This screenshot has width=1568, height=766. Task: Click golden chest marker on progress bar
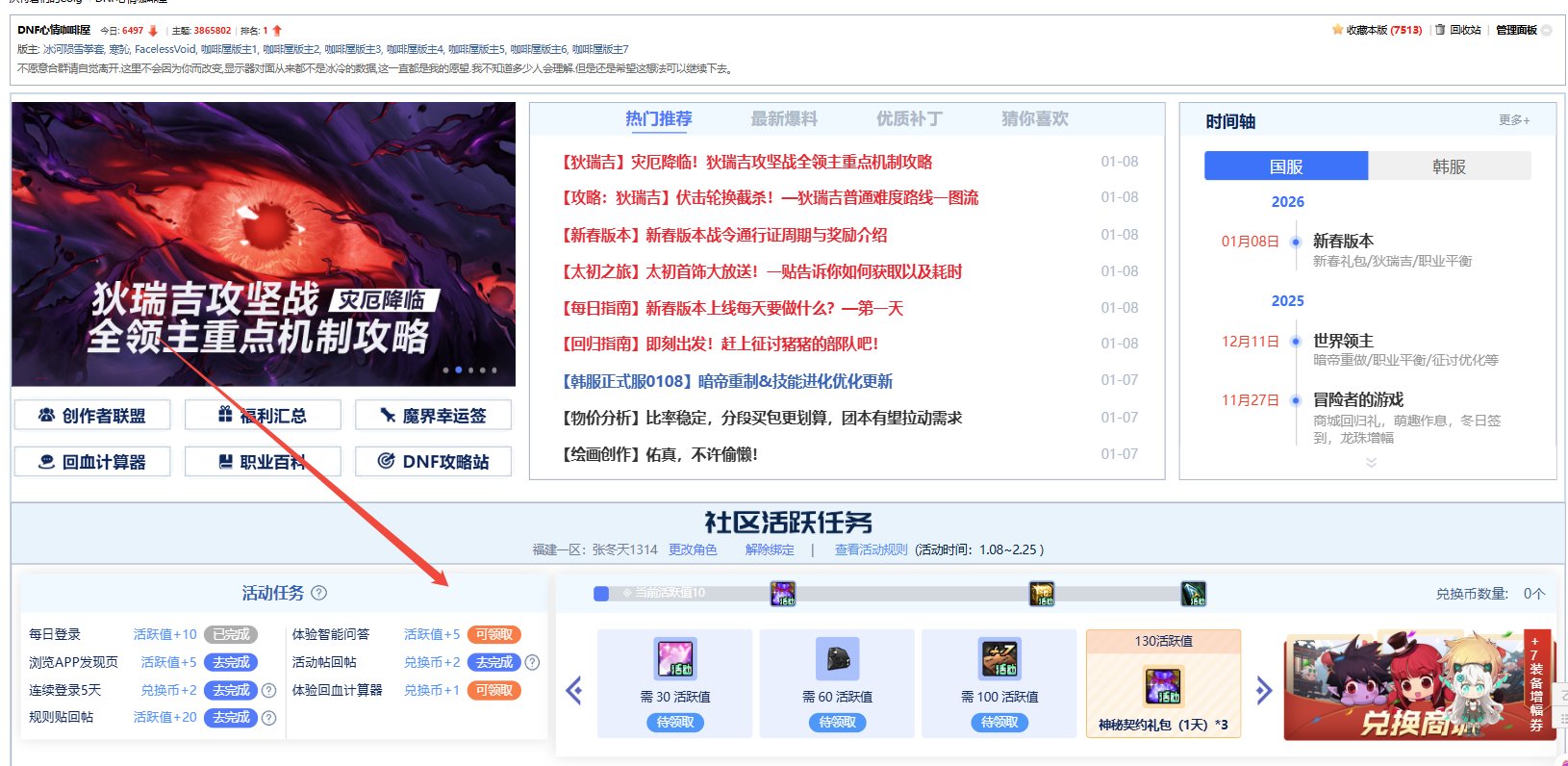pos(1042,594)
